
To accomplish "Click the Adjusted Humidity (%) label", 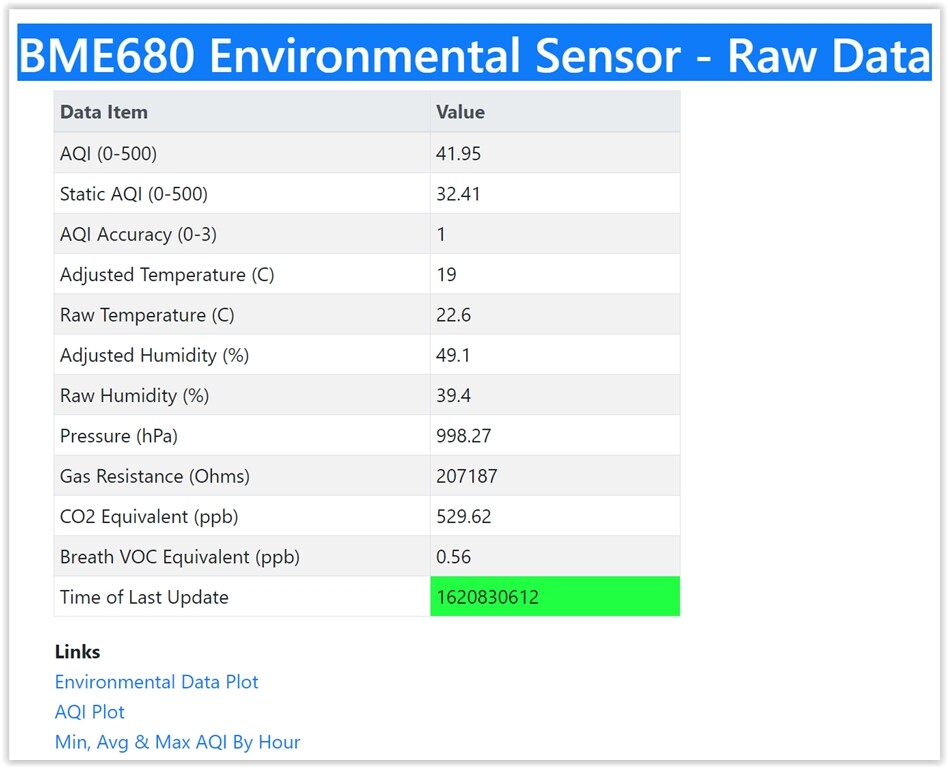I will [154, 356].
